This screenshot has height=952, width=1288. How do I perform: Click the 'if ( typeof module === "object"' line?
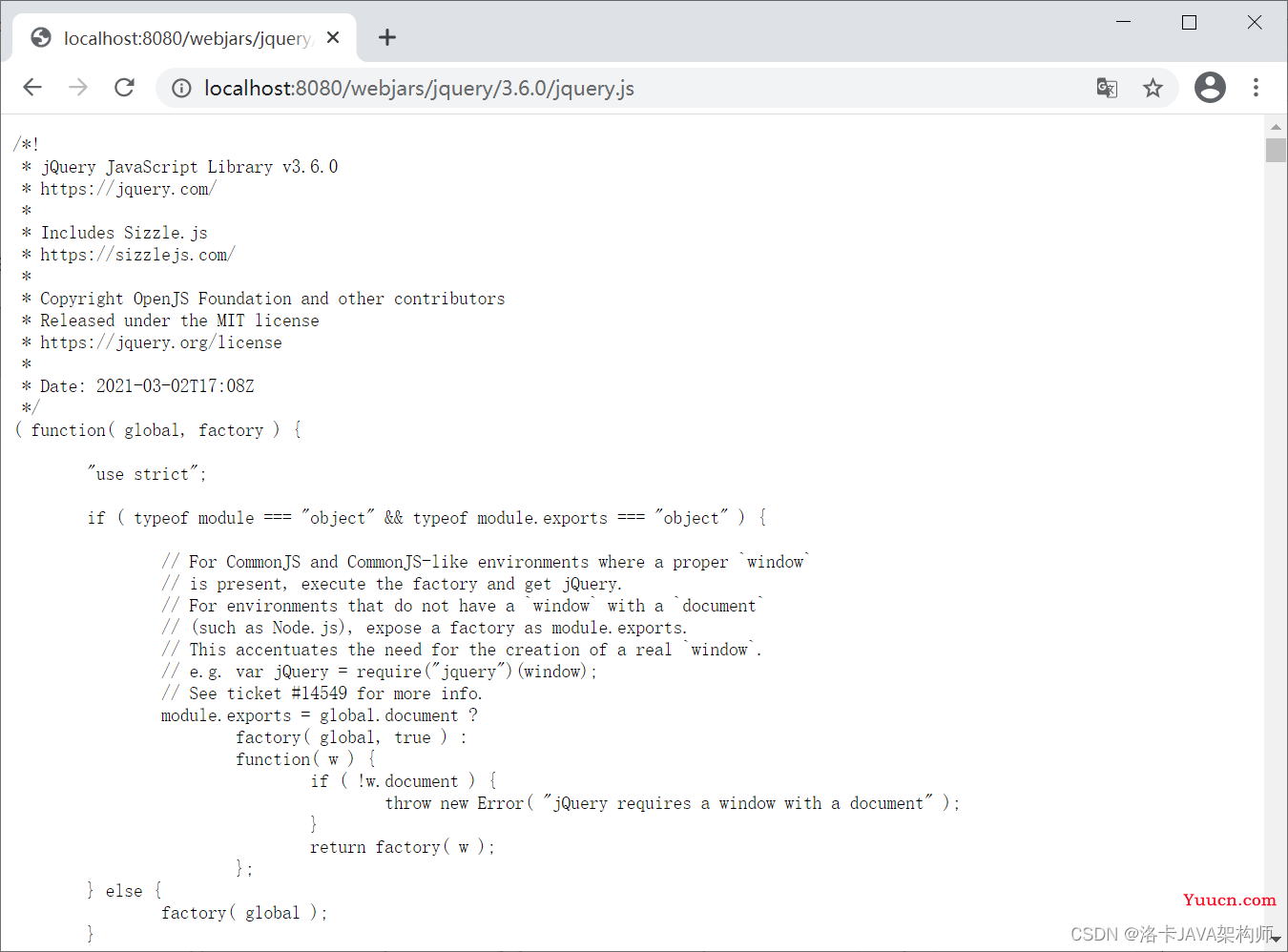tap(426, 518)
